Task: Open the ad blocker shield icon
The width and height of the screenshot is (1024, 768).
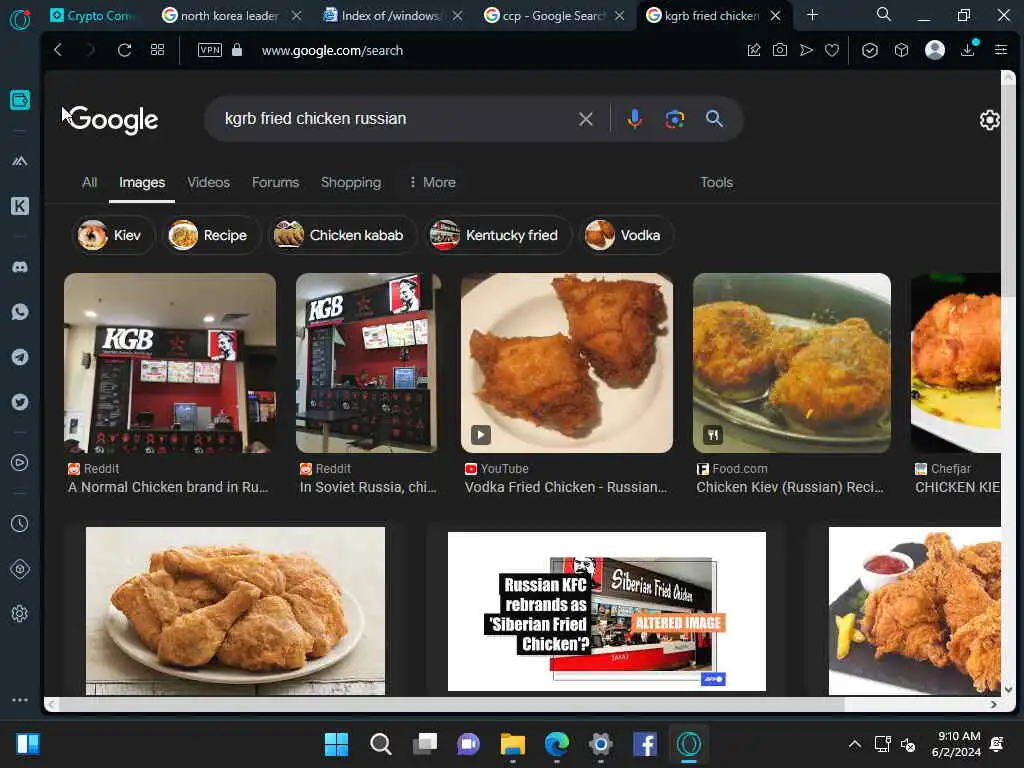Action: (870, 50)
